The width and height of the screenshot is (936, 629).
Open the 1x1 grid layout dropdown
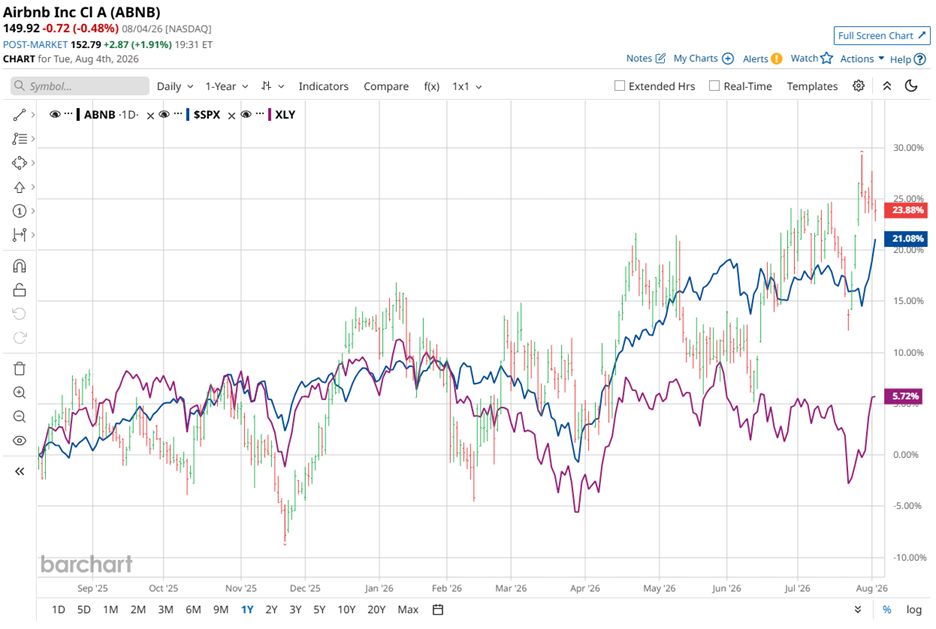coord(467,86)
